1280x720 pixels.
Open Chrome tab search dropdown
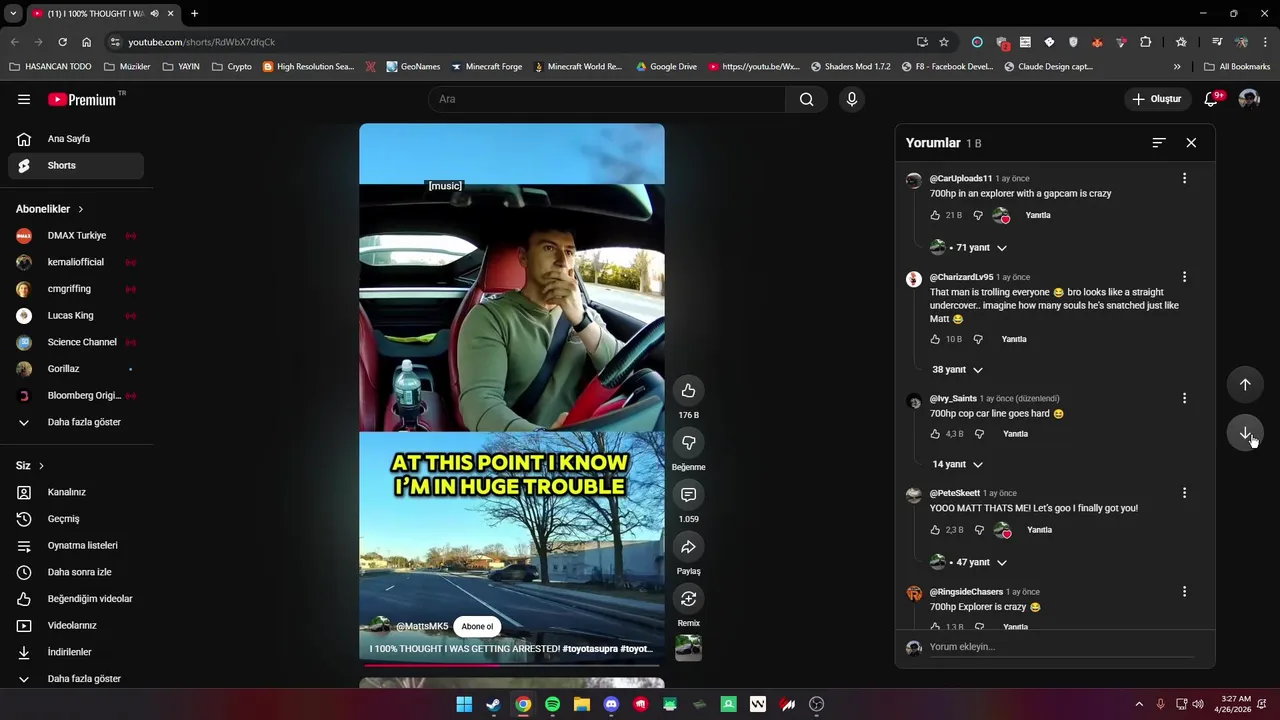click(x=13, y=13)
